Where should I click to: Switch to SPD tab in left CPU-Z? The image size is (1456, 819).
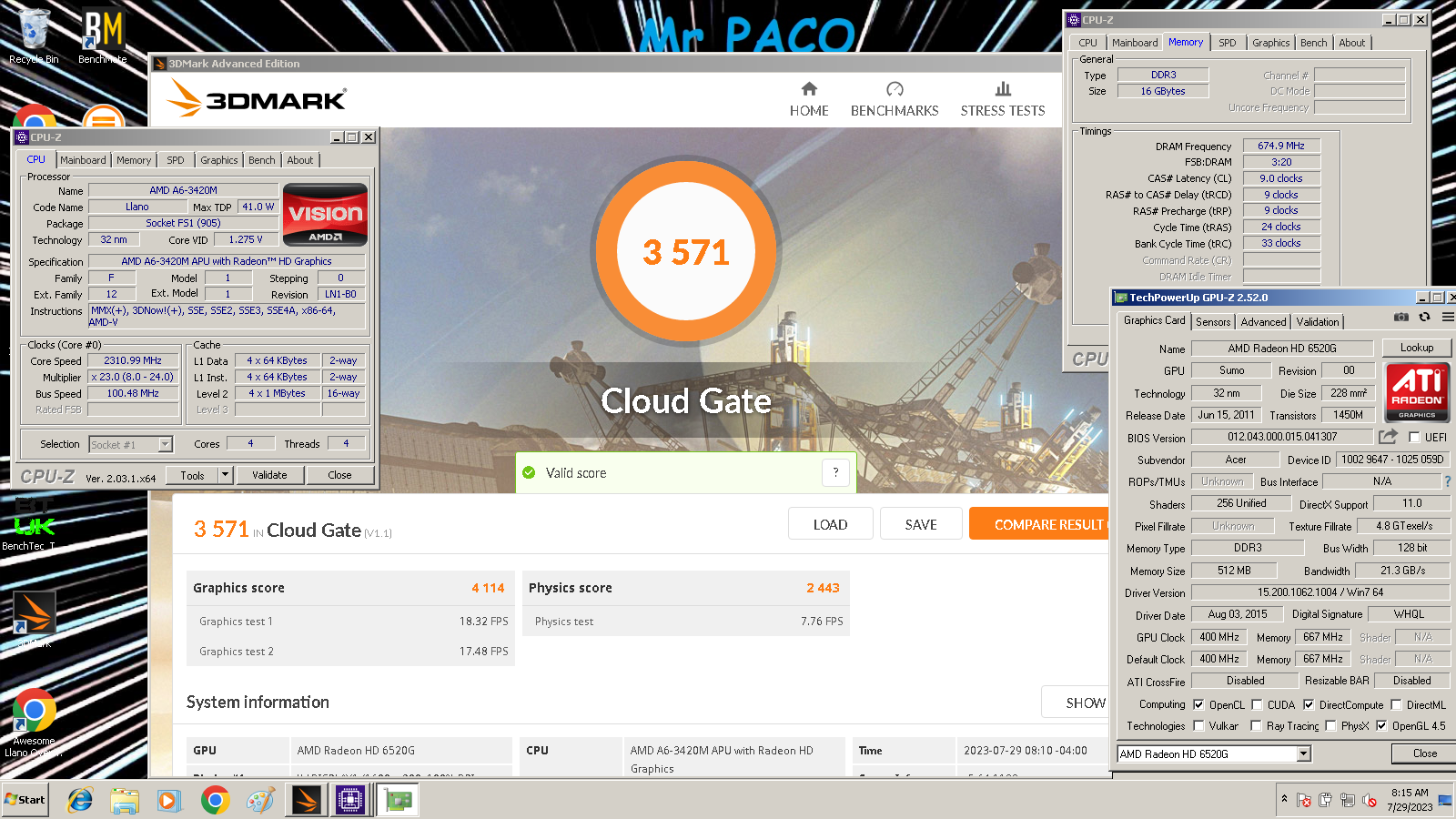coord(176,160)
